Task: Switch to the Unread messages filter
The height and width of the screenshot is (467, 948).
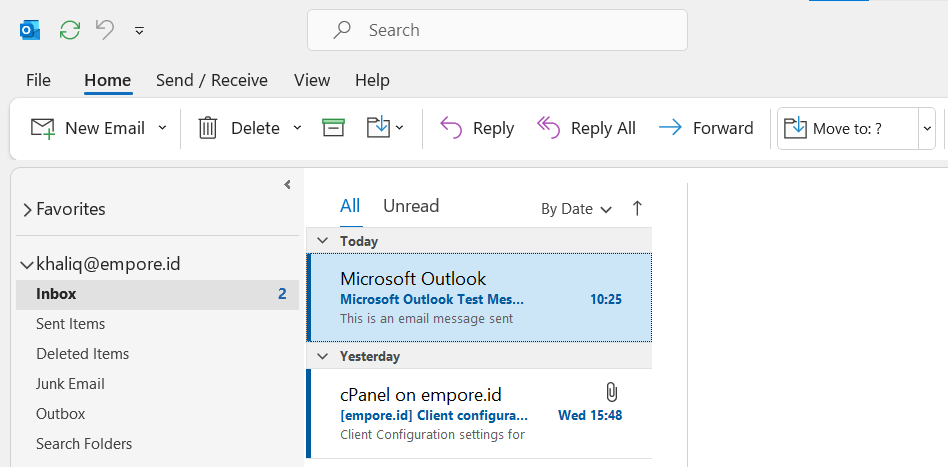Action: pos(411,206)
